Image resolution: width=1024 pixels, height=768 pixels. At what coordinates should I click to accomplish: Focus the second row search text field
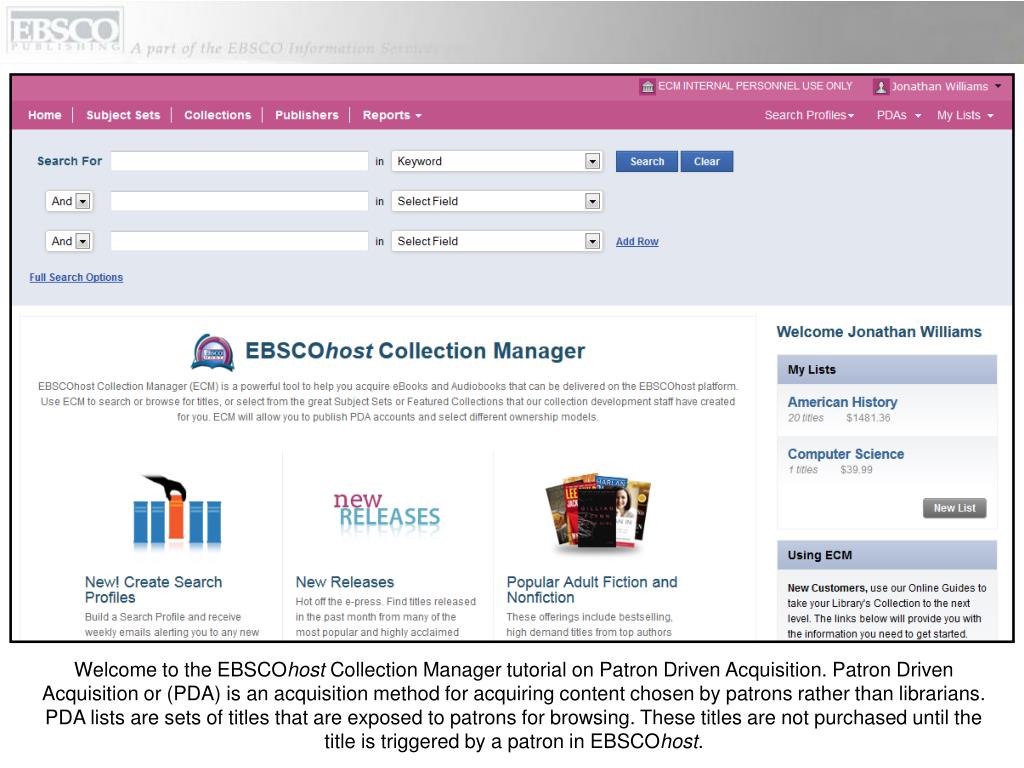(240, 201)
